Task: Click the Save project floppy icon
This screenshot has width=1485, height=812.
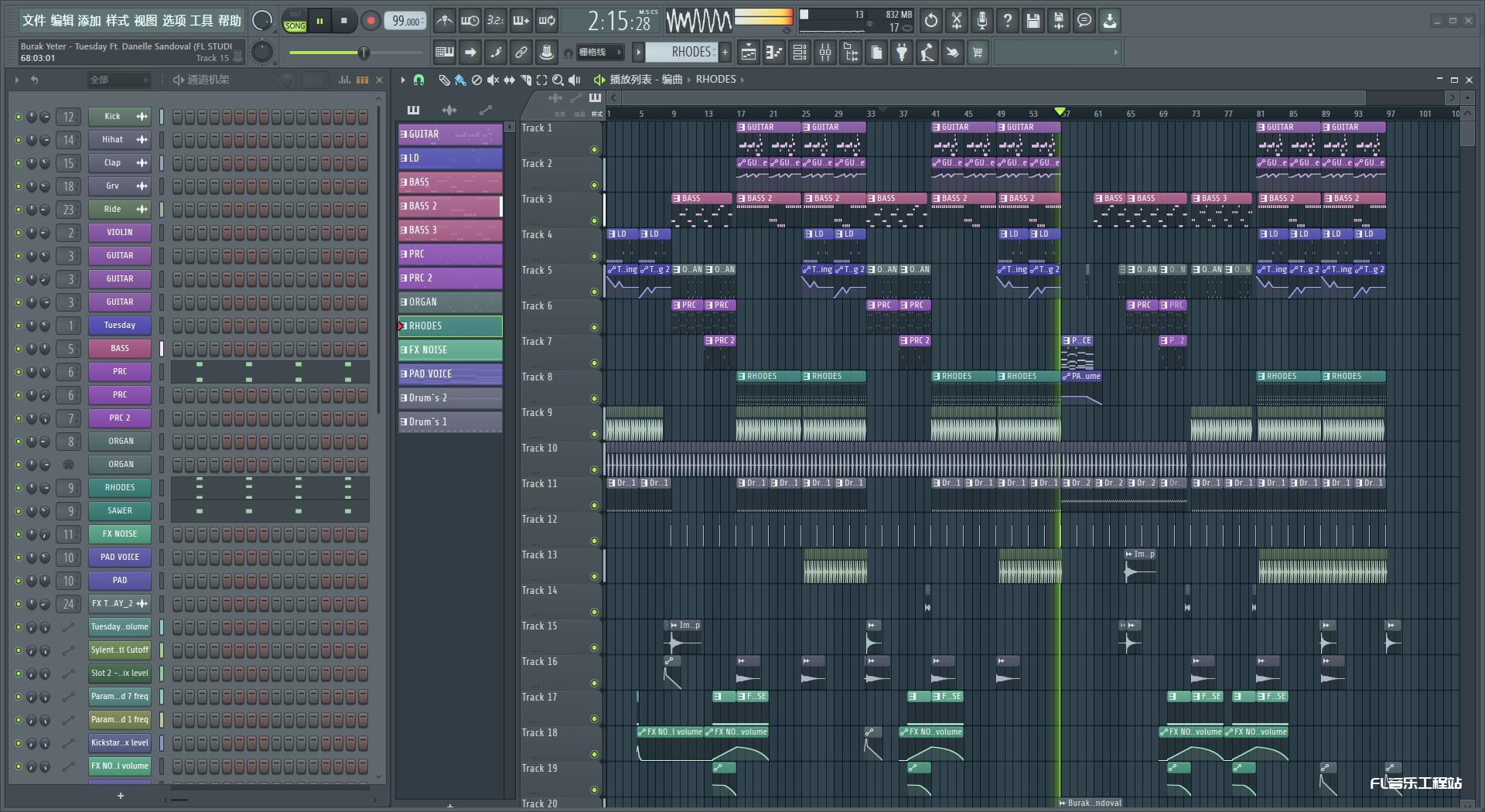Action: click(1033, 21)
